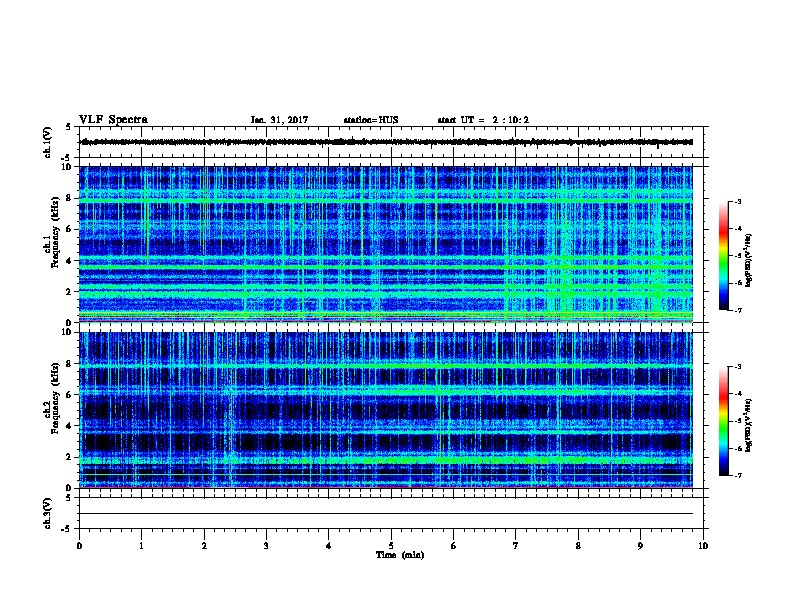Click the "VLF Spectra" plot title

pos(113,120)
